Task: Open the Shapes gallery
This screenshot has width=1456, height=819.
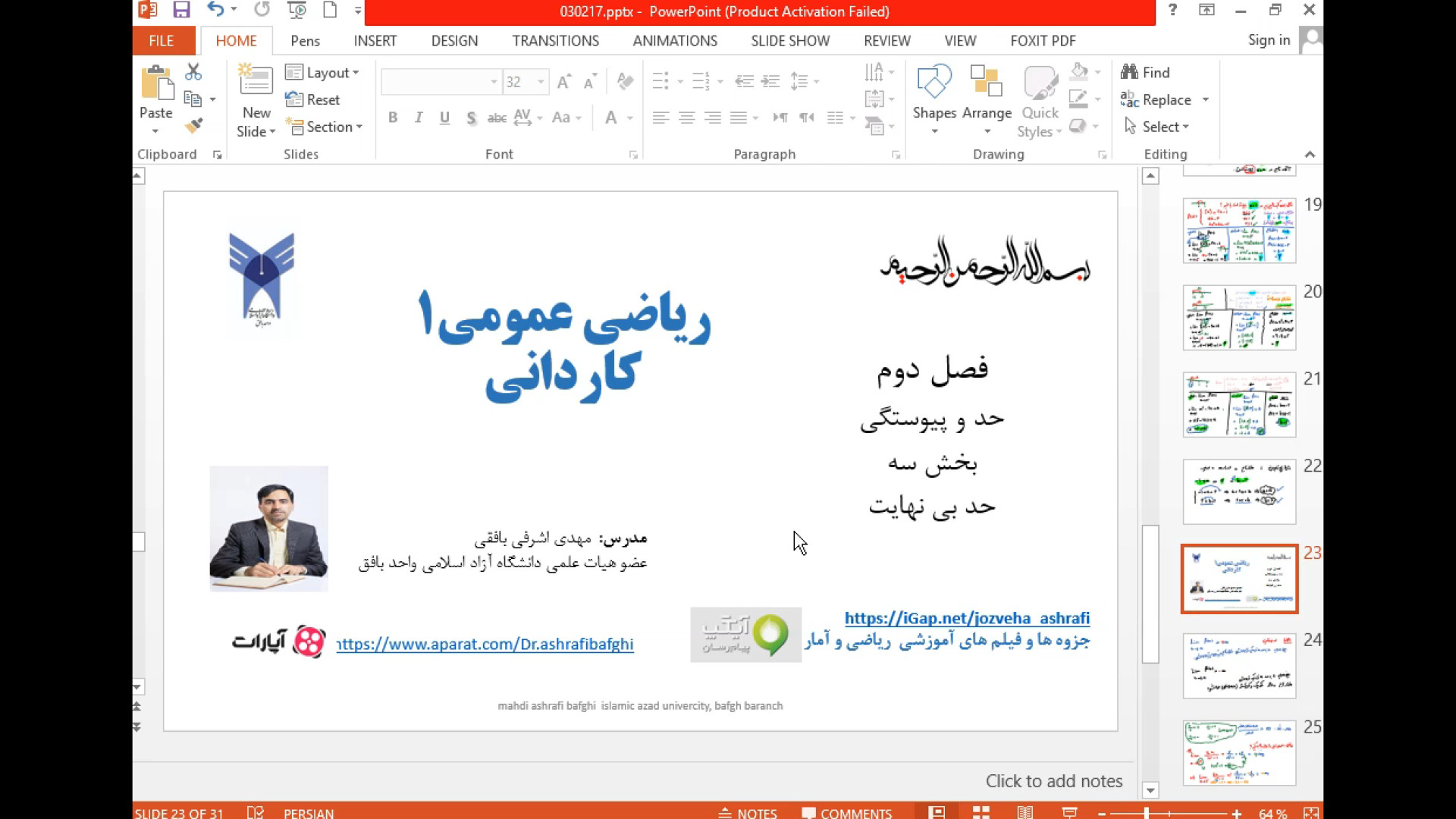Action: pos(934,99)
